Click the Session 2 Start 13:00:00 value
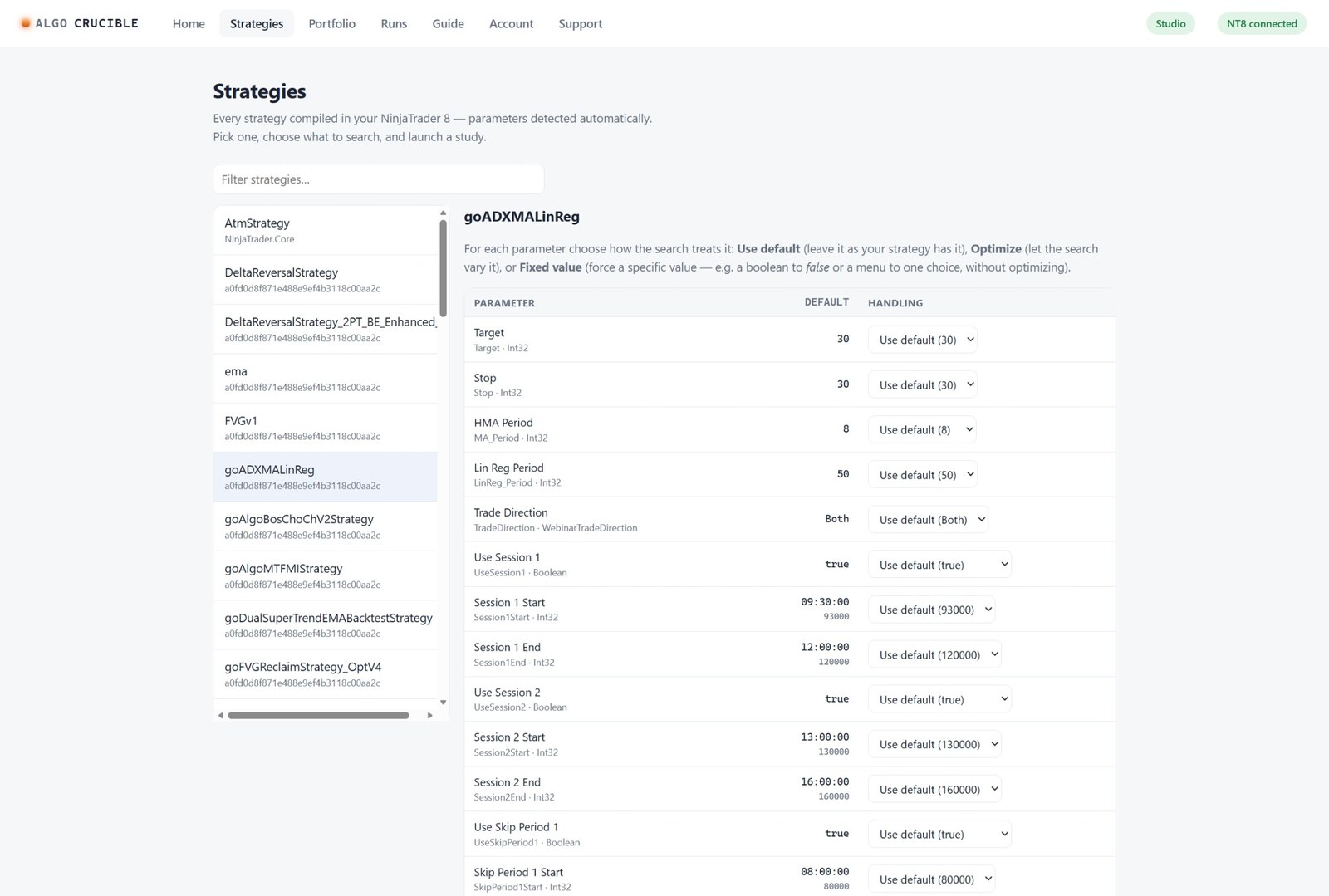This screenshot has width=1329, height=896. coord(825,737)
